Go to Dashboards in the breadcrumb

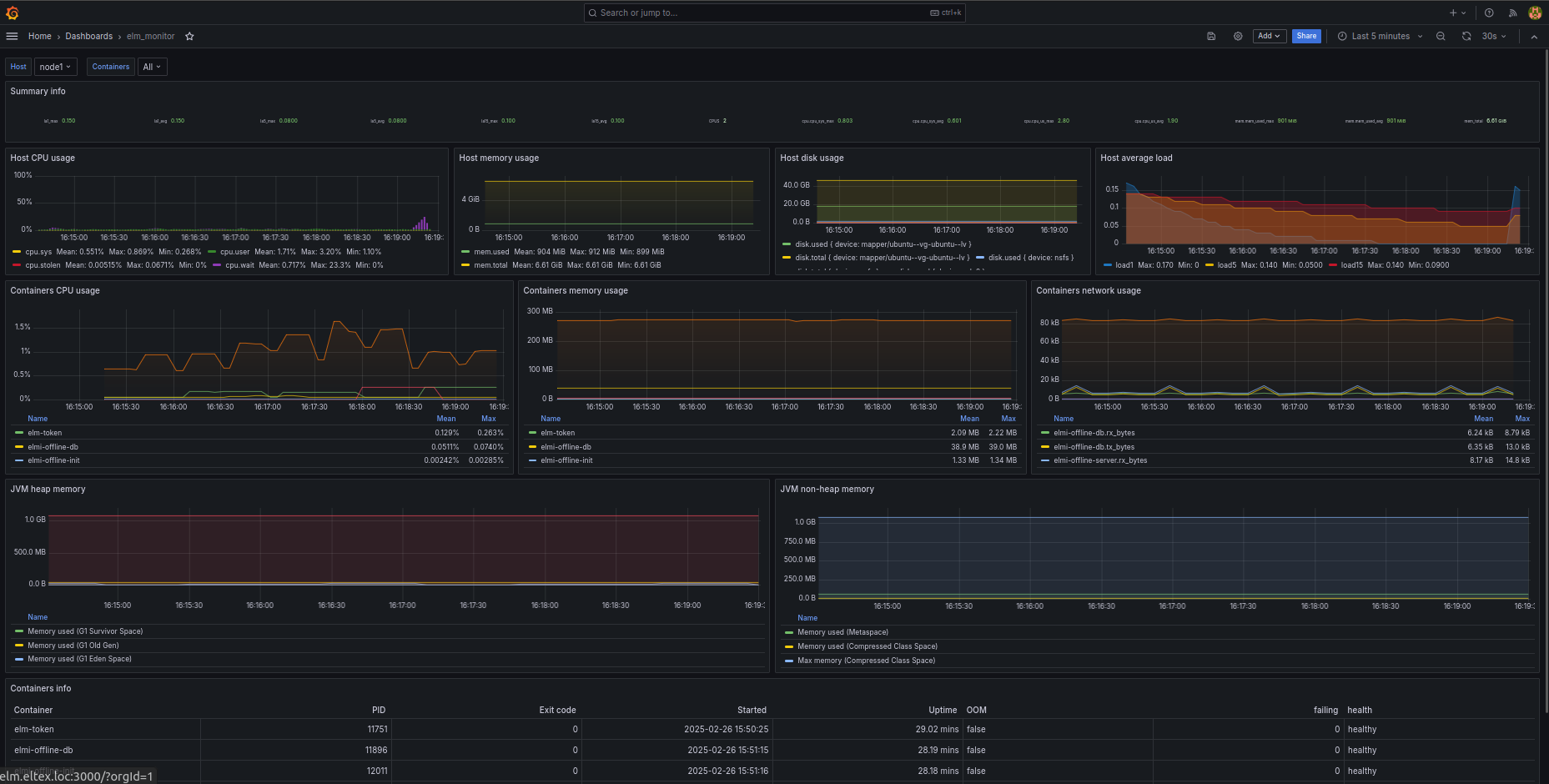pos(88,37)
